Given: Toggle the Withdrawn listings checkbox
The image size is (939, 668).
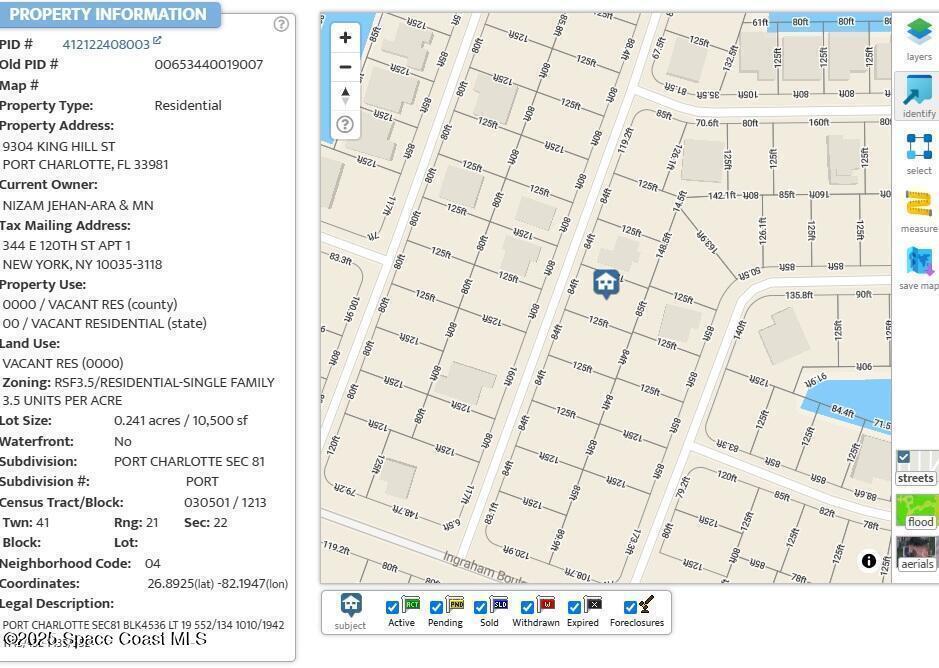Looking at the screenshot, I should pyautogui.click(x=527, y=607).
